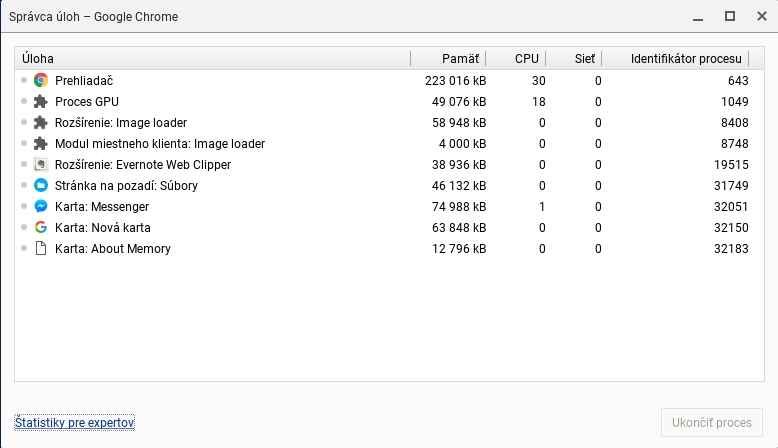This screenshot has width=778, height=448.
Task: Sort processes by CPU column header
Action: [x=526, y=59]
